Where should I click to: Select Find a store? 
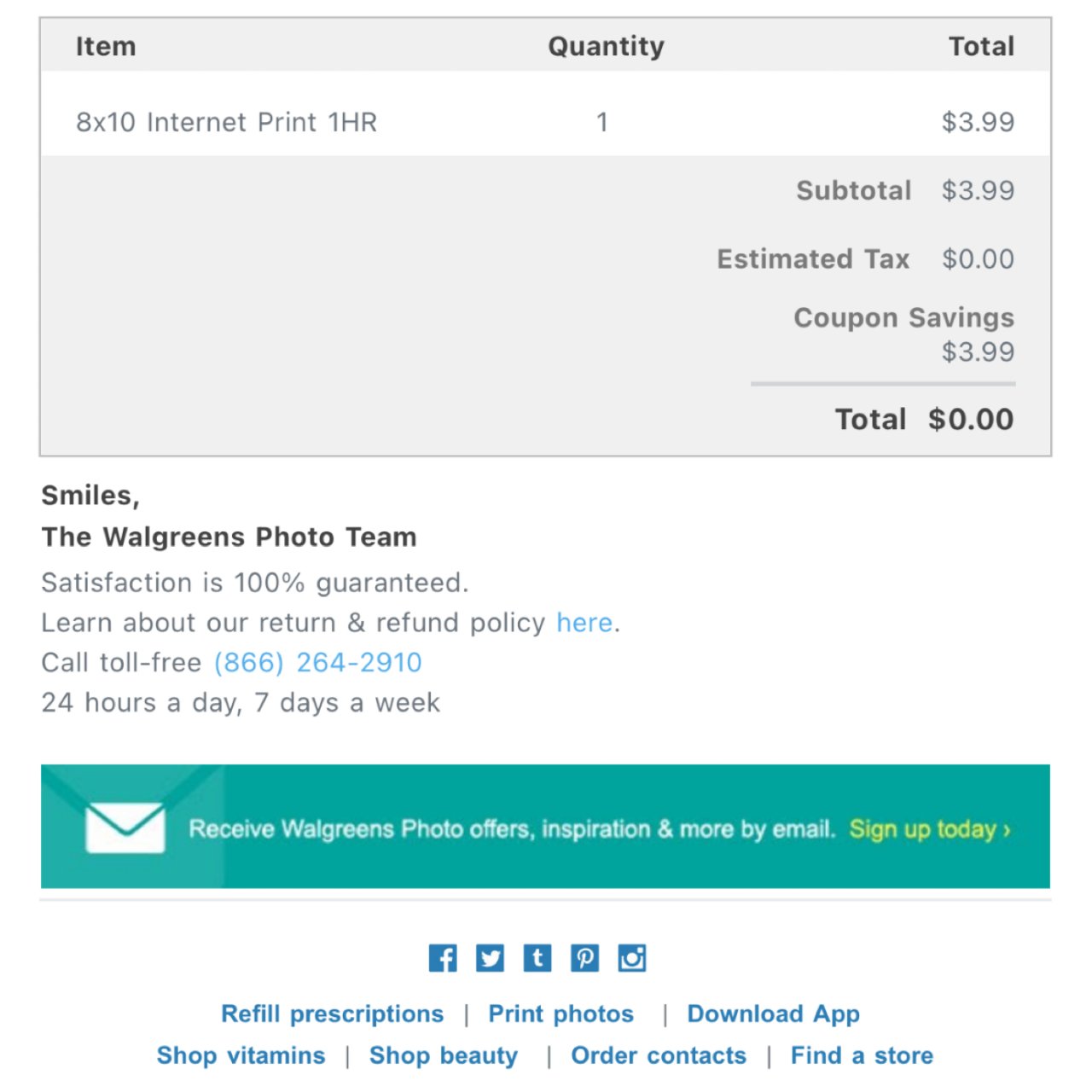pos(862,1055)
